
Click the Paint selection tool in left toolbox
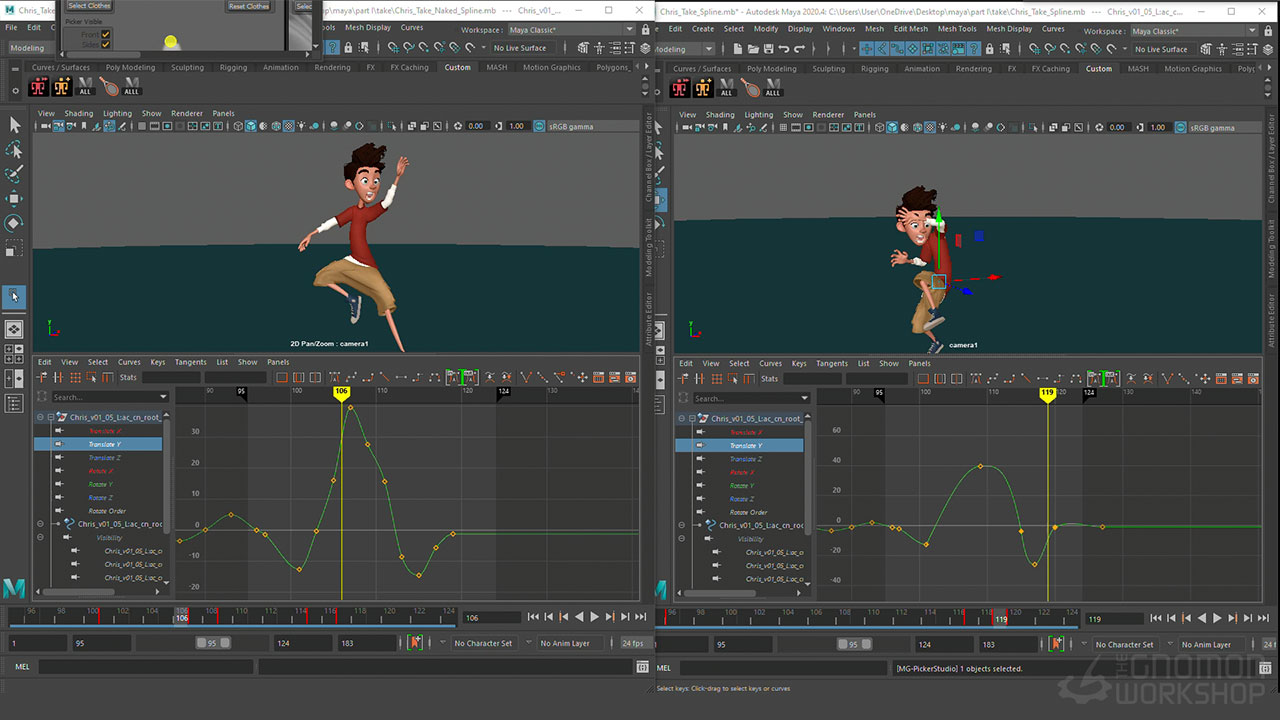click(x=14, y=174)
